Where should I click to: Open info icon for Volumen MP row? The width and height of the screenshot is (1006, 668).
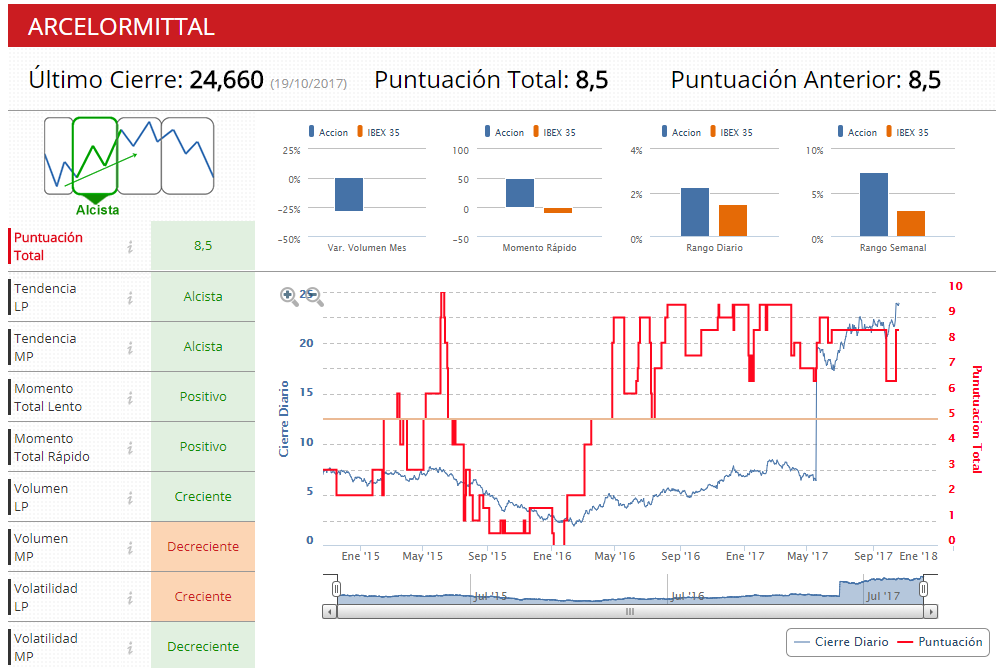point(130,547)
